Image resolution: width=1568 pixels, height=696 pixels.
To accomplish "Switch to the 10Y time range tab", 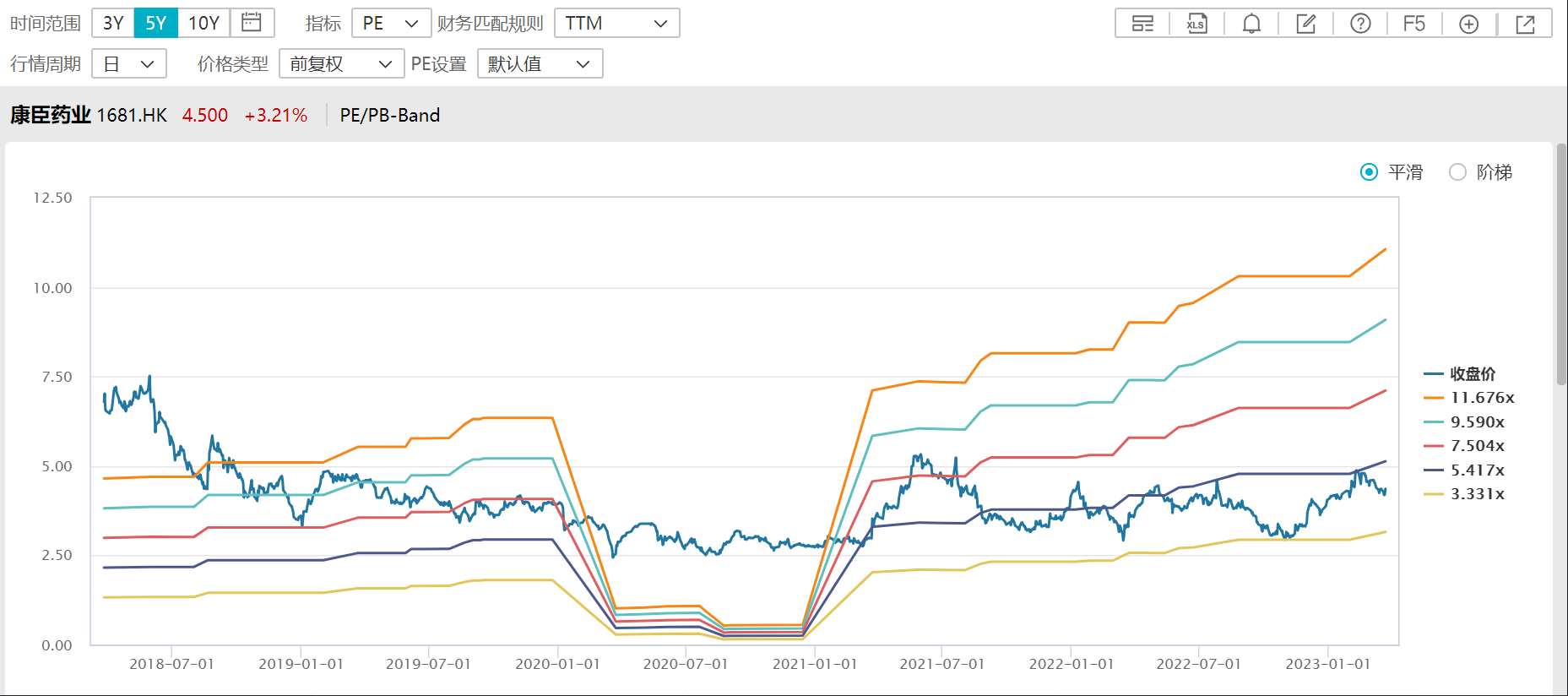I will (x=203, y=23).
